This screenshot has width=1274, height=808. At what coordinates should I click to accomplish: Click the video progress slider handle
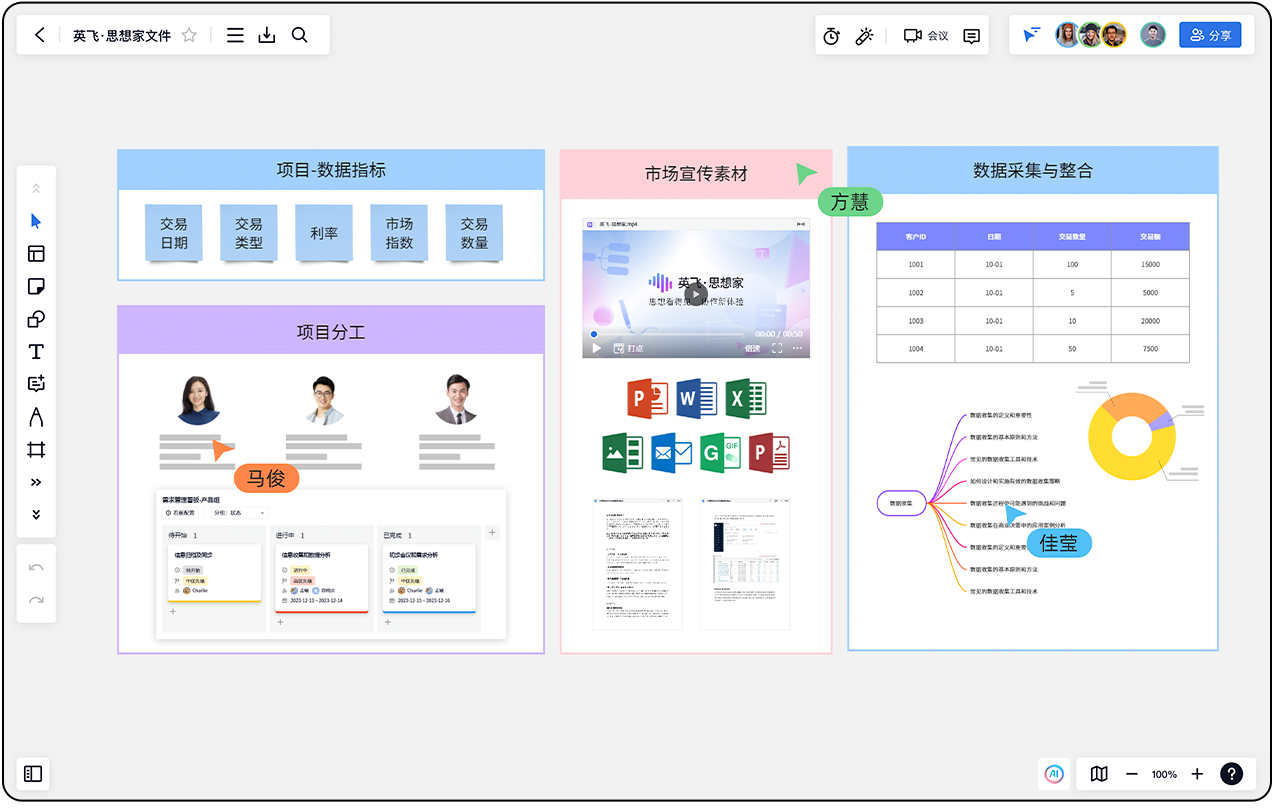pyautogui.click(x=594, y=334)
